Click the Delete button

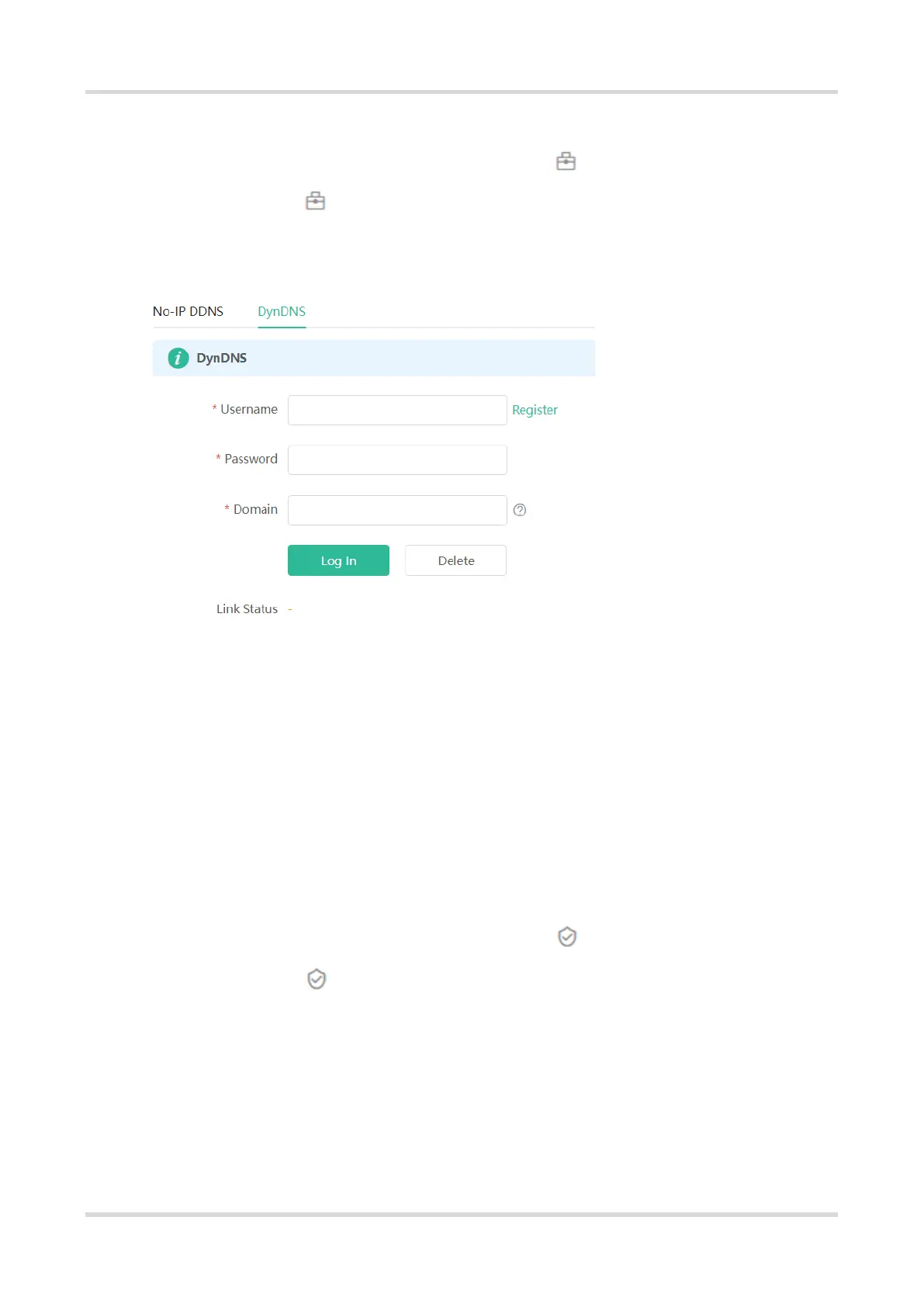[x=455, y=560]
